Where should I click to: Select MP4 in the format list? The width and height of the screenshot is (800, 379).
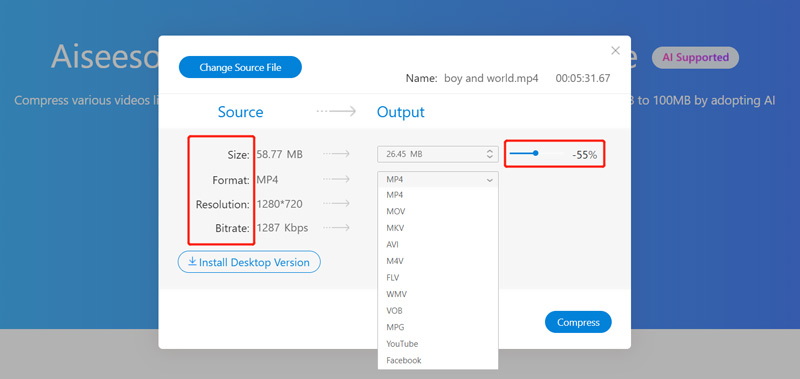pyautogui.click(x=438, y=195)
